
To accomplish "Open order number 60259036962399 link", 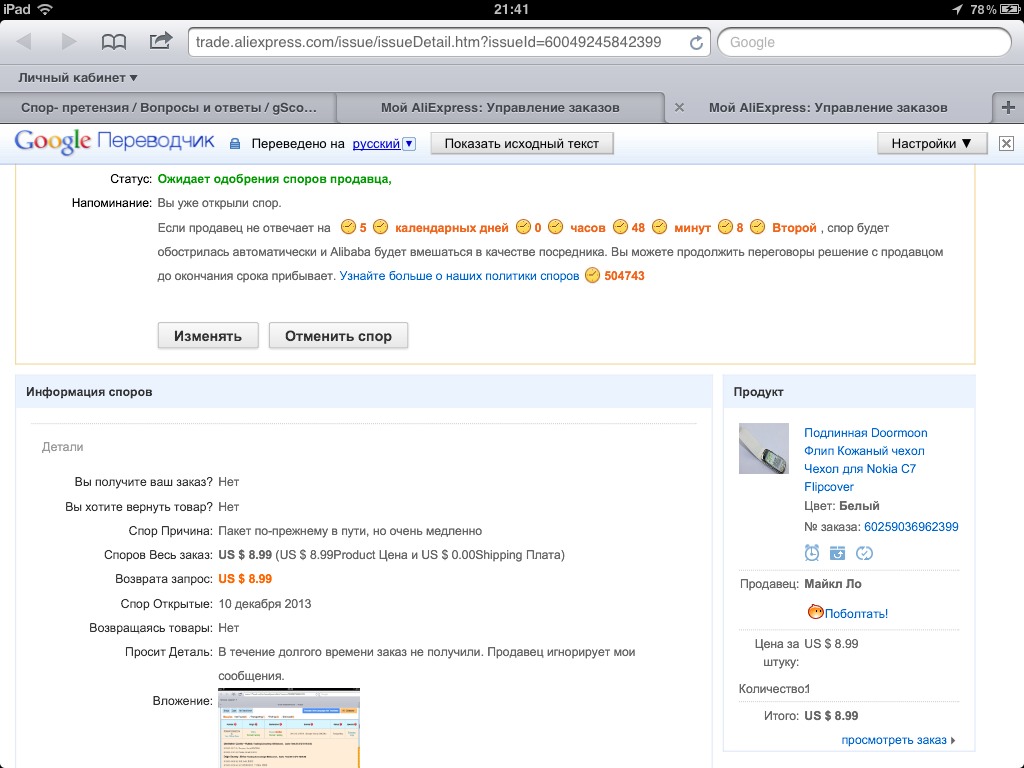I will coord(911,527).
